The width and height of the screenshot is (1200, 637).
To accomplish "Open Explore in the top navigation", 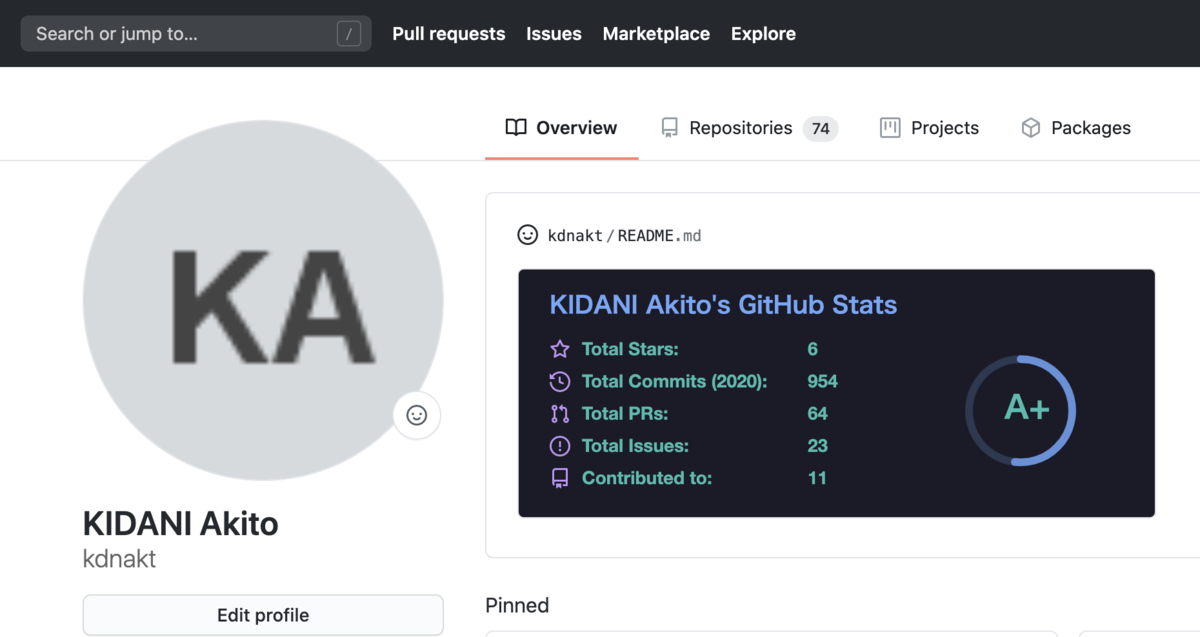I will click(763, 34).
